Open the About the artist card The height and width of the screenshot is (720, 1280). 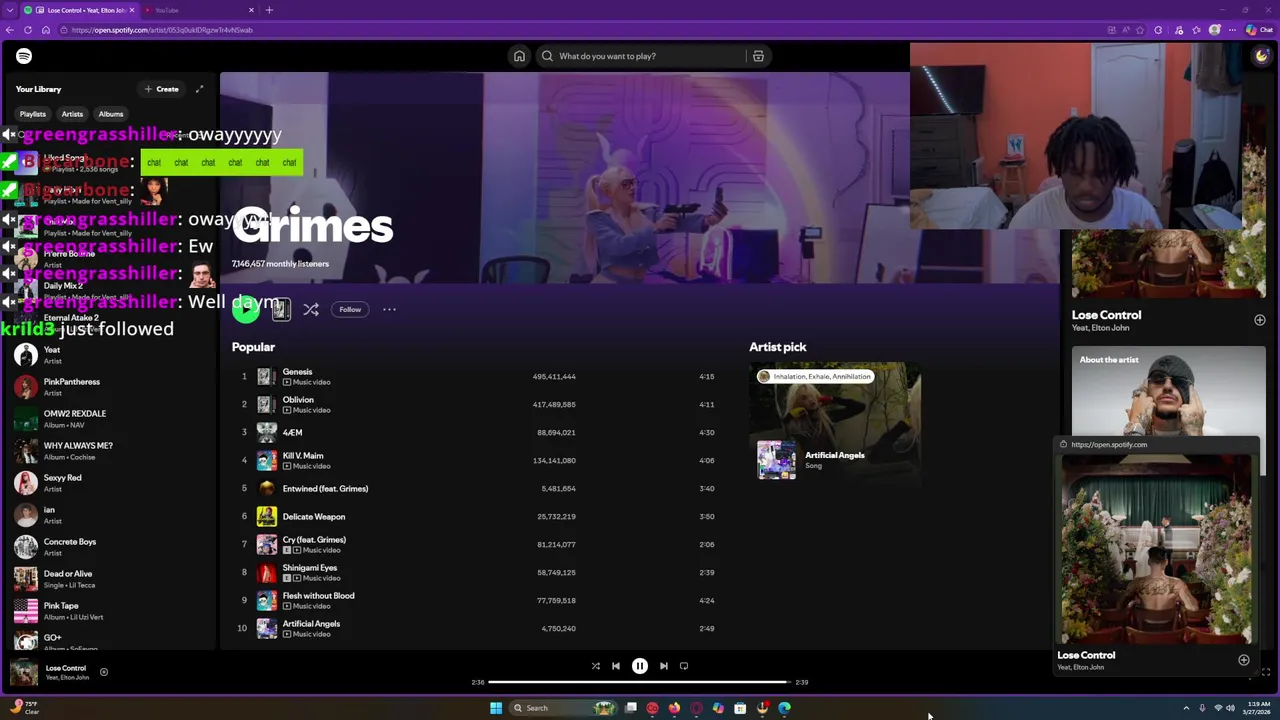pyautogui.click(x=1168, y=391)
